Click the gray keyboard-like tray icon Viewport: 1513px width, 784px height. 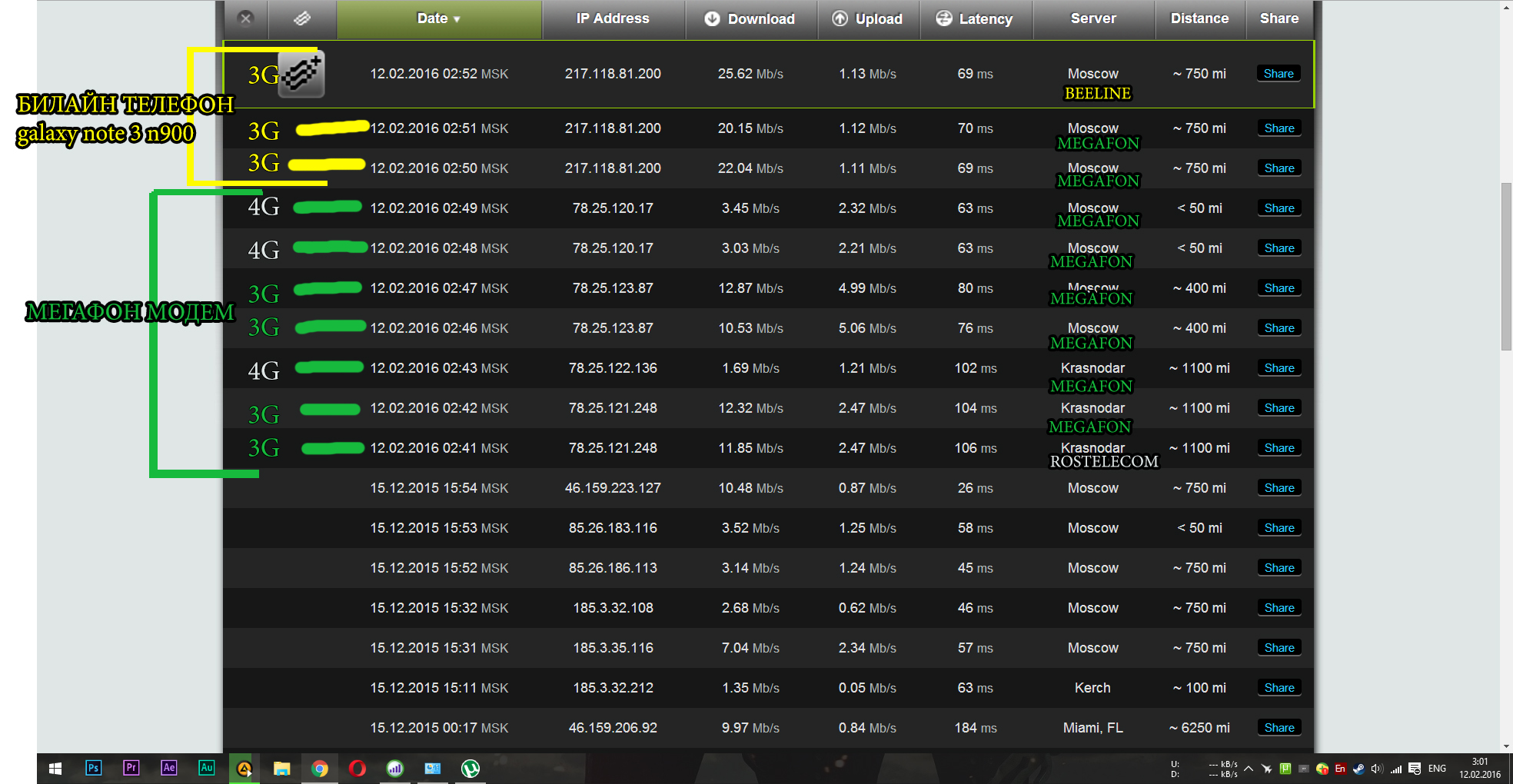pos(1304,769)
